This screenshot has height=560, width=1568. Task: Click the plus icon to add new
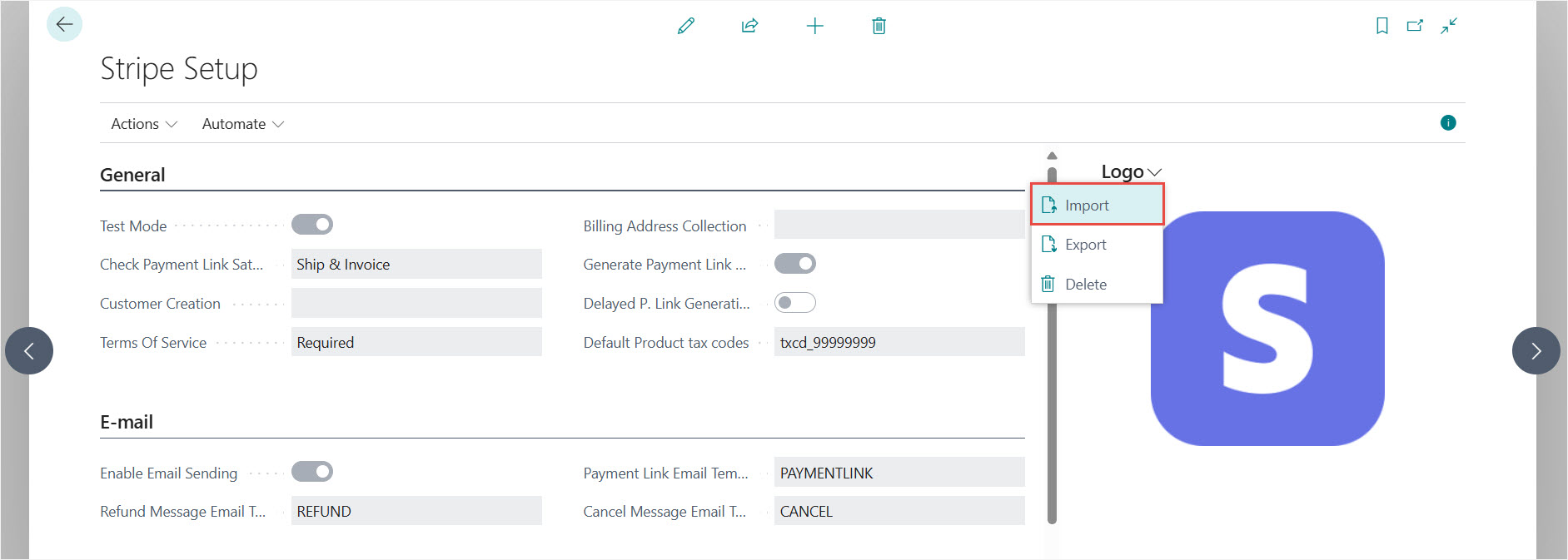tap(814, 26)
